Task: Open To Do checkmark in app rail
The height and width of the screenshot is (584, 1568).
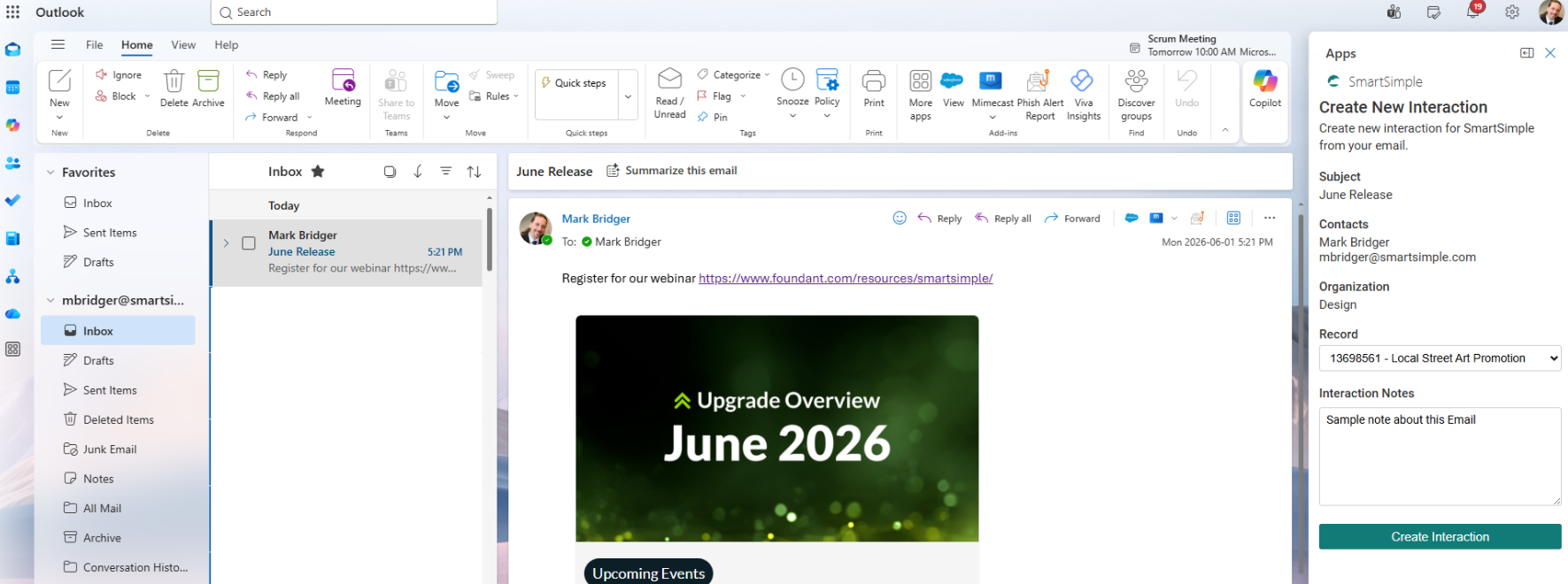Action: [12, 201]
